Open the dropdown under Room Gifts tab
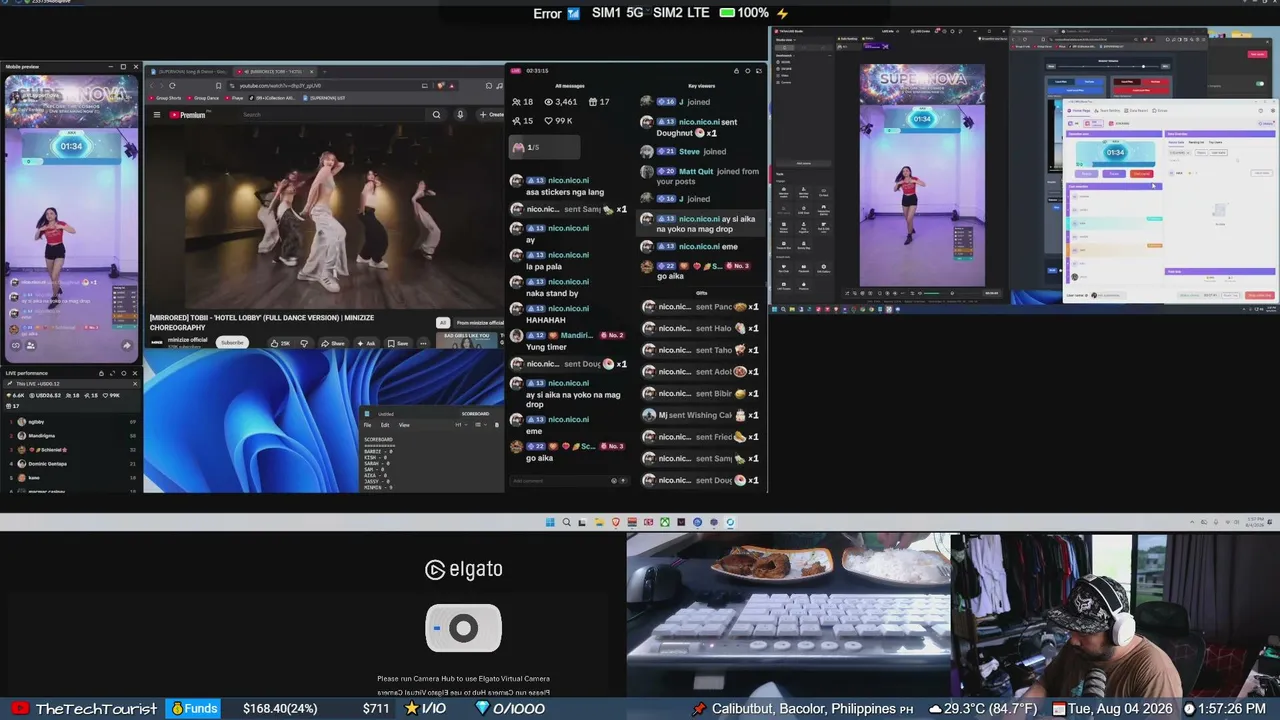The image size is (1280, 720). click(x=1178, y=152)
